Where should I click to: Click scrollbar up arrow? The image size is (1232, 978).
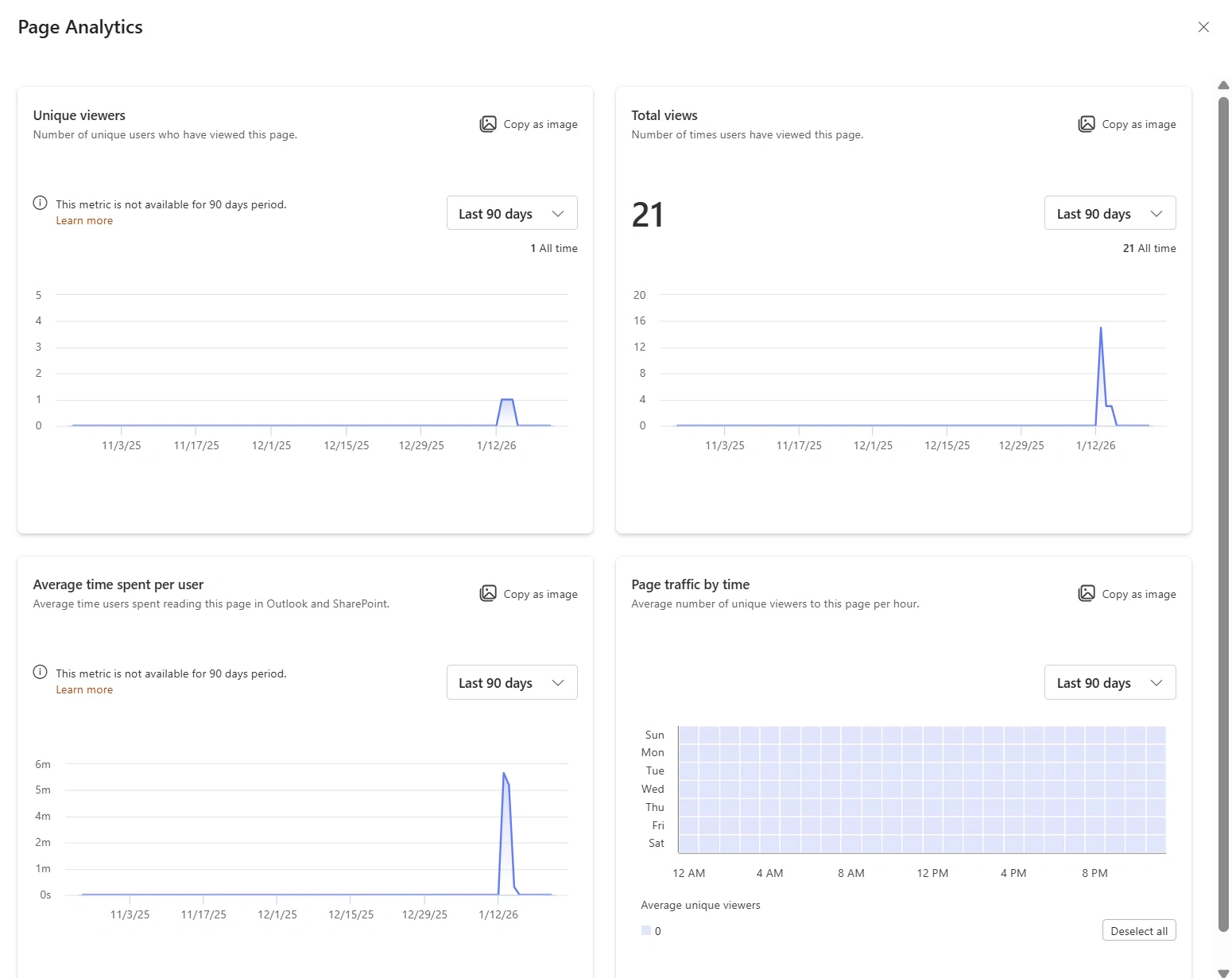point(1223,85)
